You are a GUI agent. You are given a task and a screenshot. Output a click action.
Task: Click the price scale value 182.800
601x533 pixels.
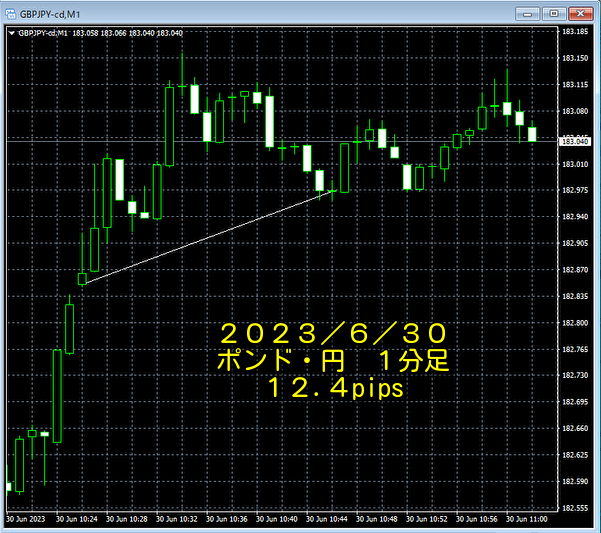[575, 323]
